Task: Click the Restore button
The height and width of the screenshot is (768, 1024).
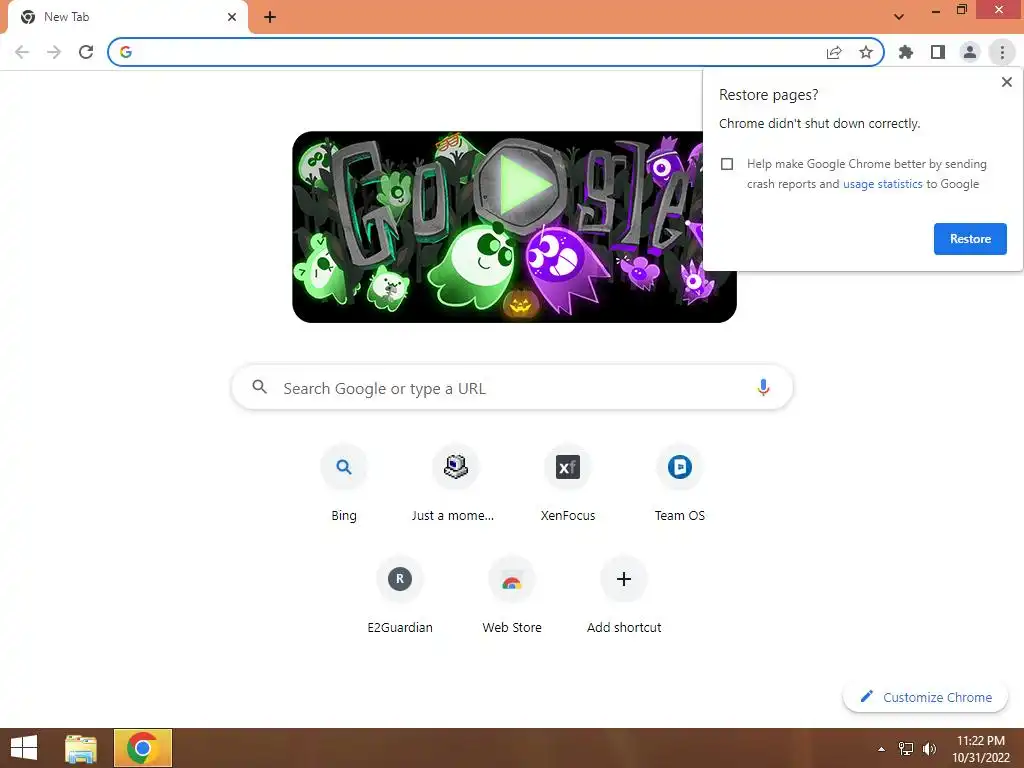Action: (x=970, y=239)
